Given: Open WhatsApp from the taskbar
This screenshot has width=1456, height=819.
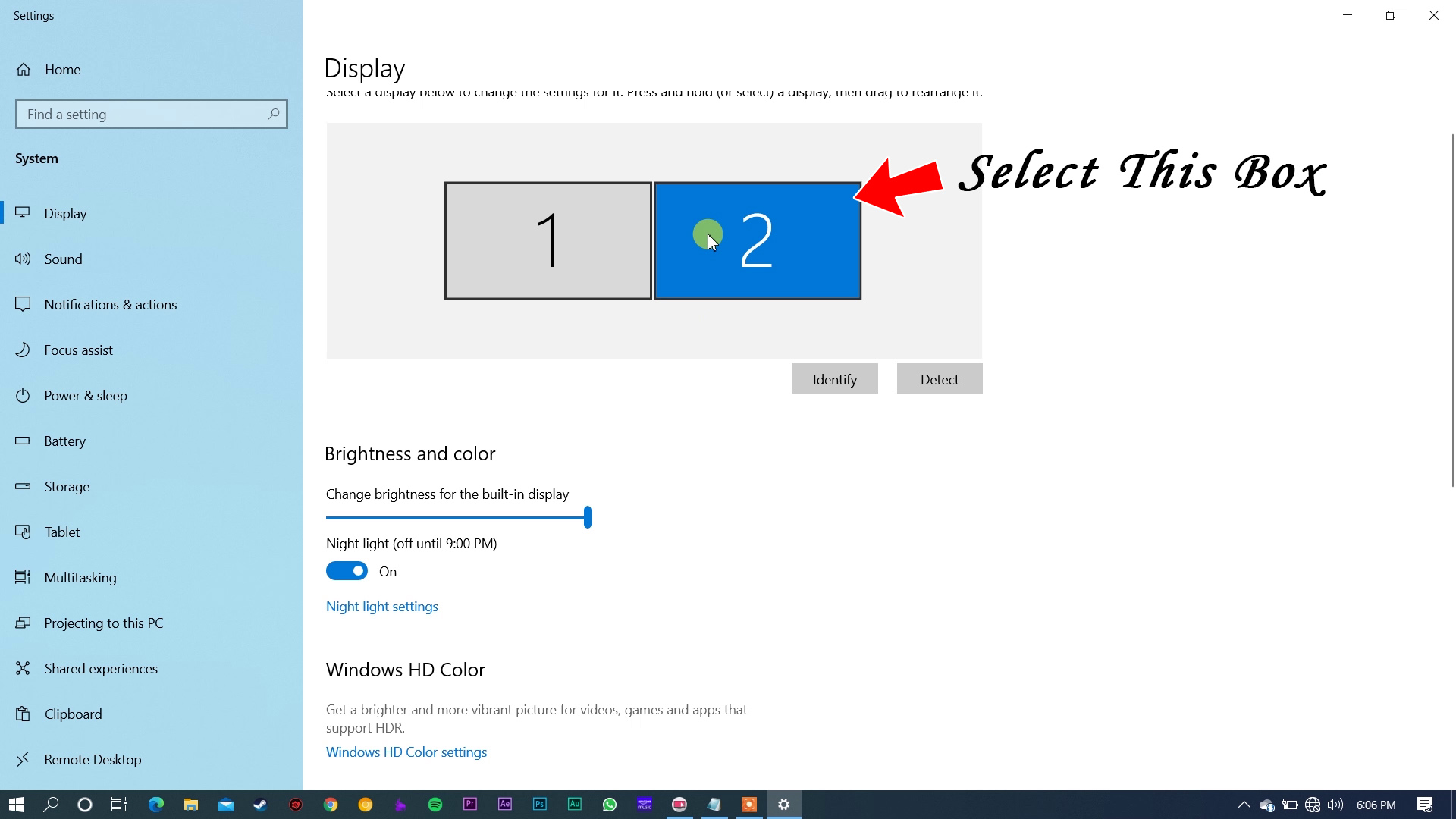Looking at the screenshot, I should pos(609,805).
